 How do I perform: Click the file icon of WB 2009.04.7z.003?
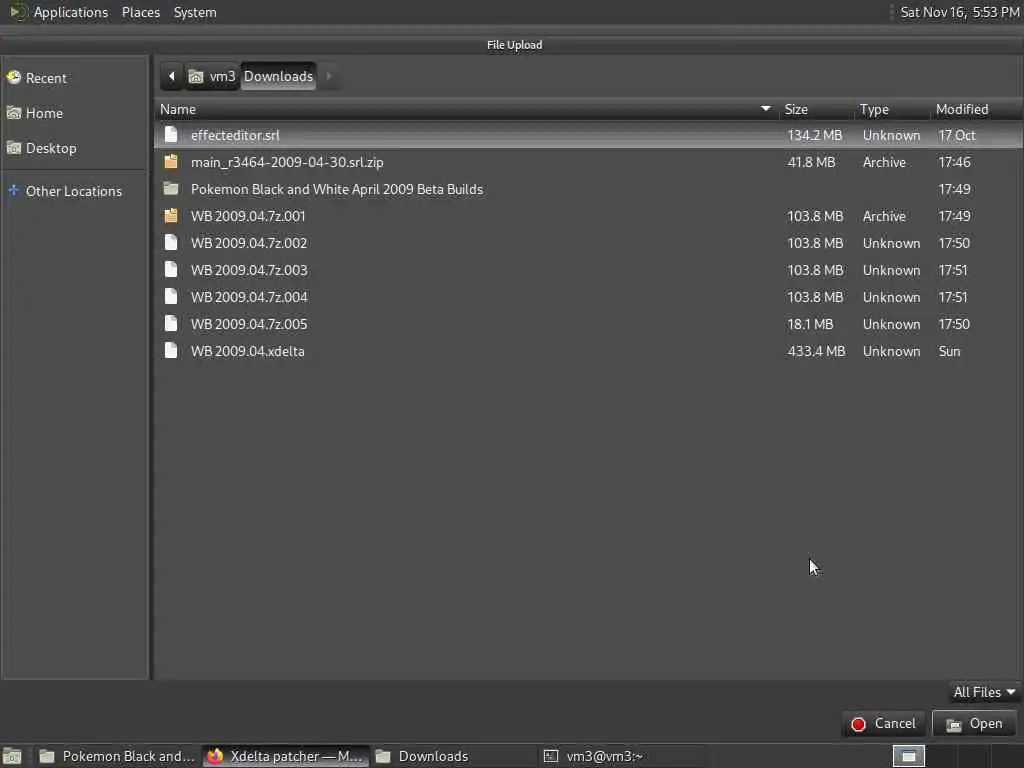point(171,269)
